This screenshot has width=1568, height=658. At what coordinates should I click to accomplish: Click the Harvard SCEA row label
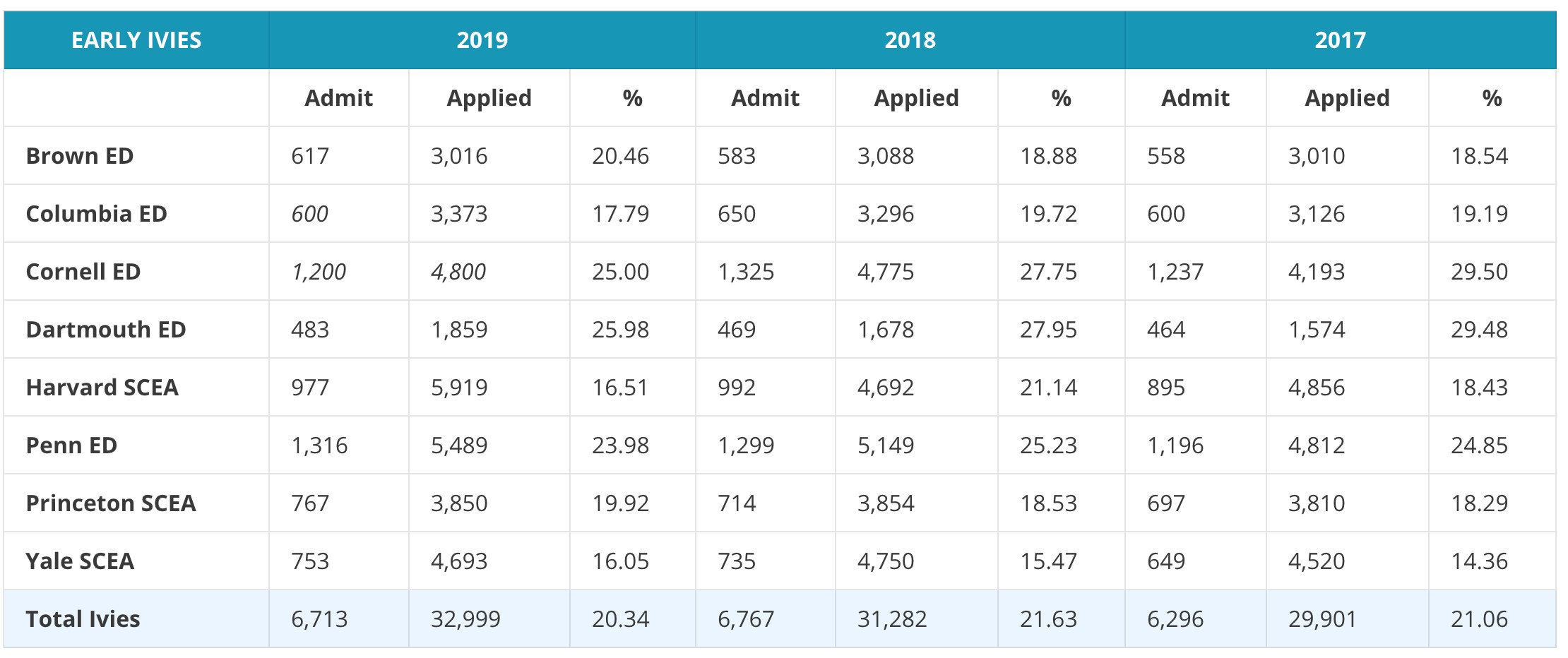102,388
